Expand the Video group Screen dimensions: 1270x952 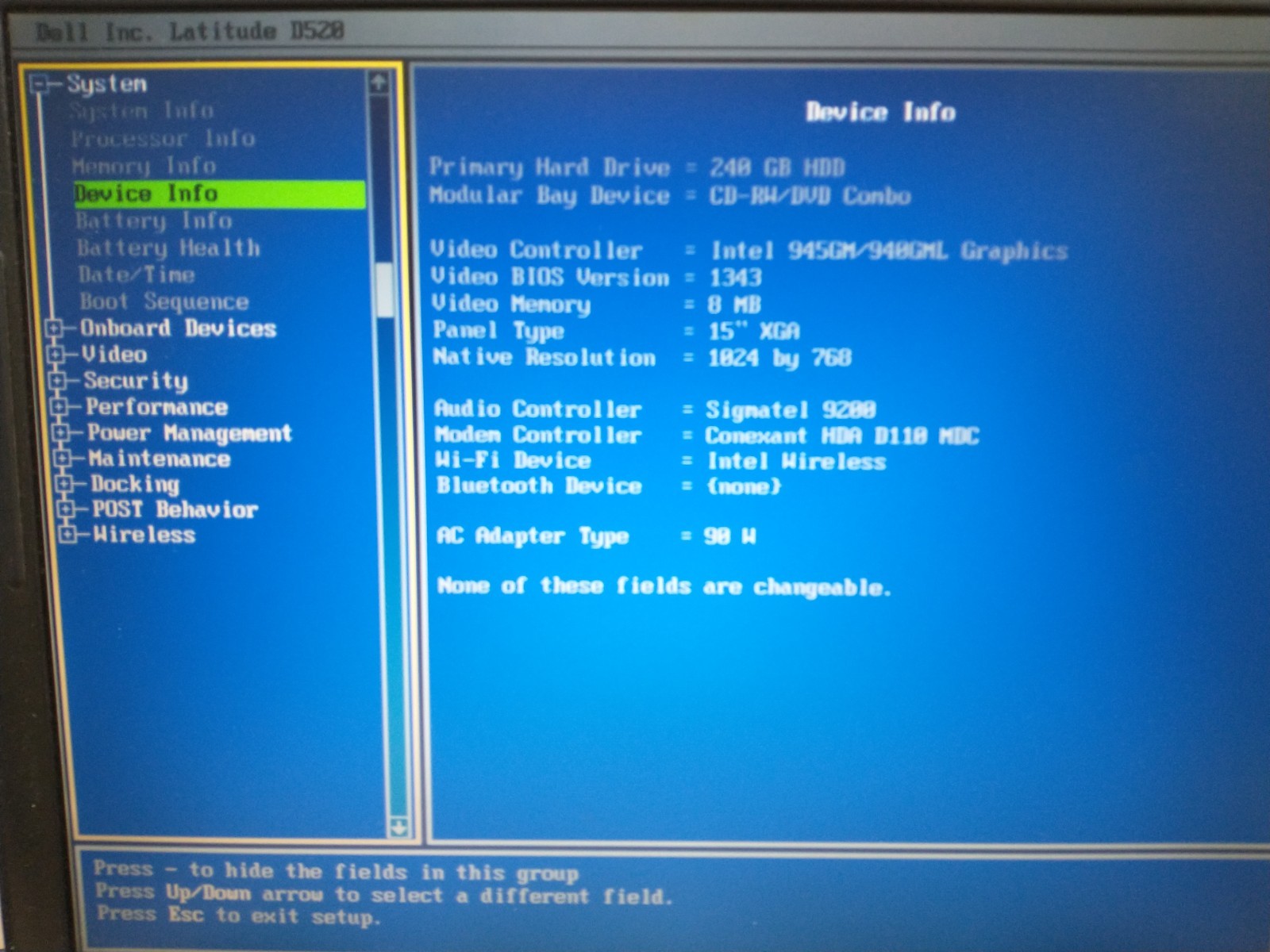56,355
